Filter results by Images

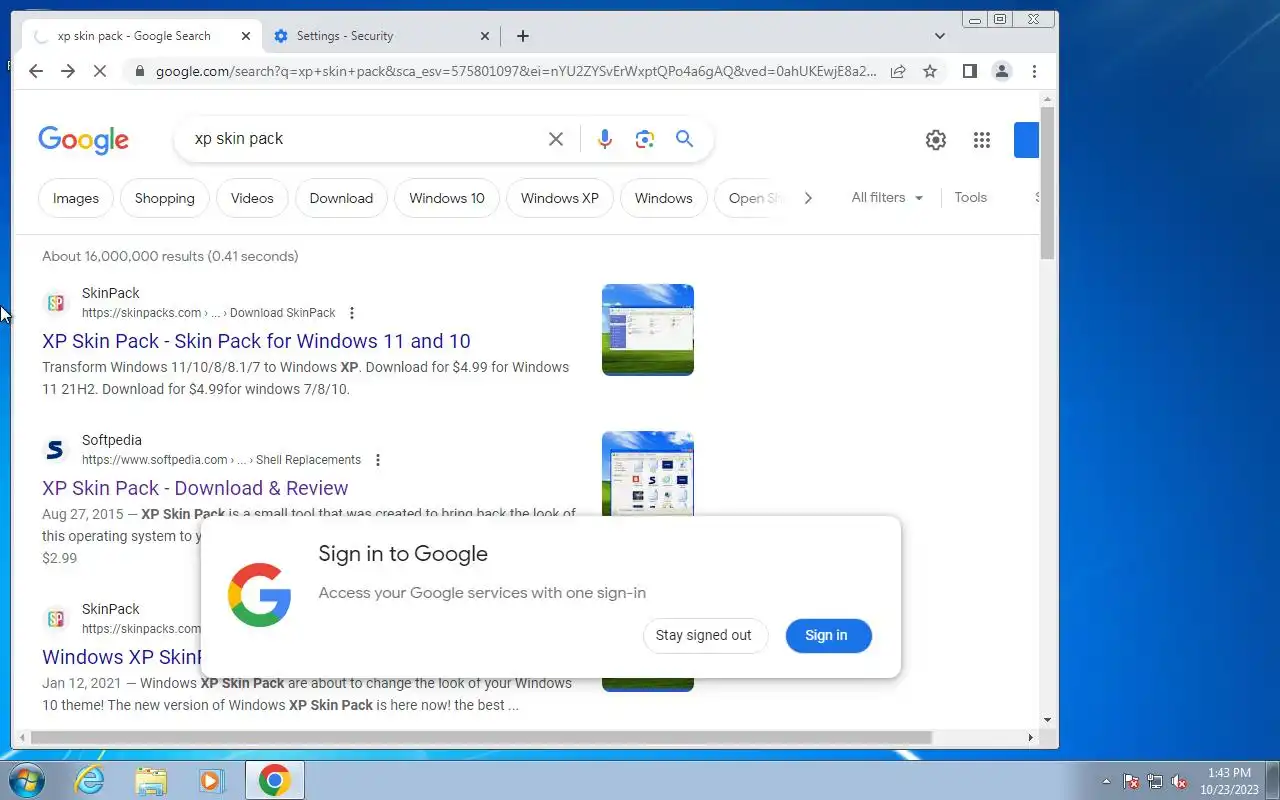tap(76, 198)
